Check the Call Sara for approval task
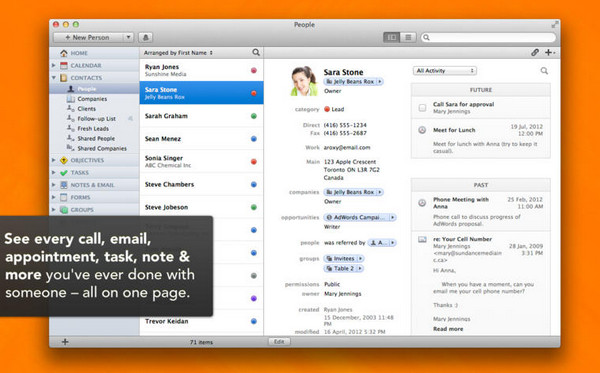Image resolution: width=600 pixels, height=373 pixels. 422,108
